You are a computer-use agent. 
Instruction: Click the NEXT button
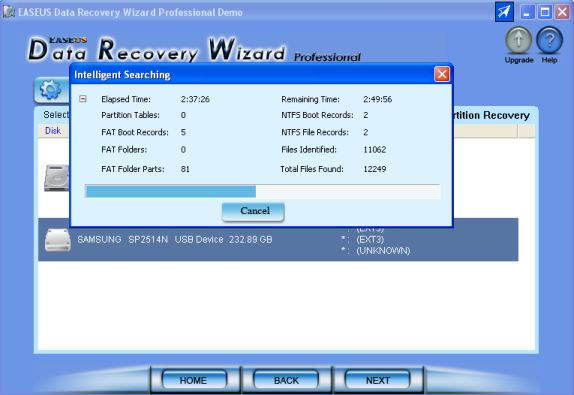378,380
